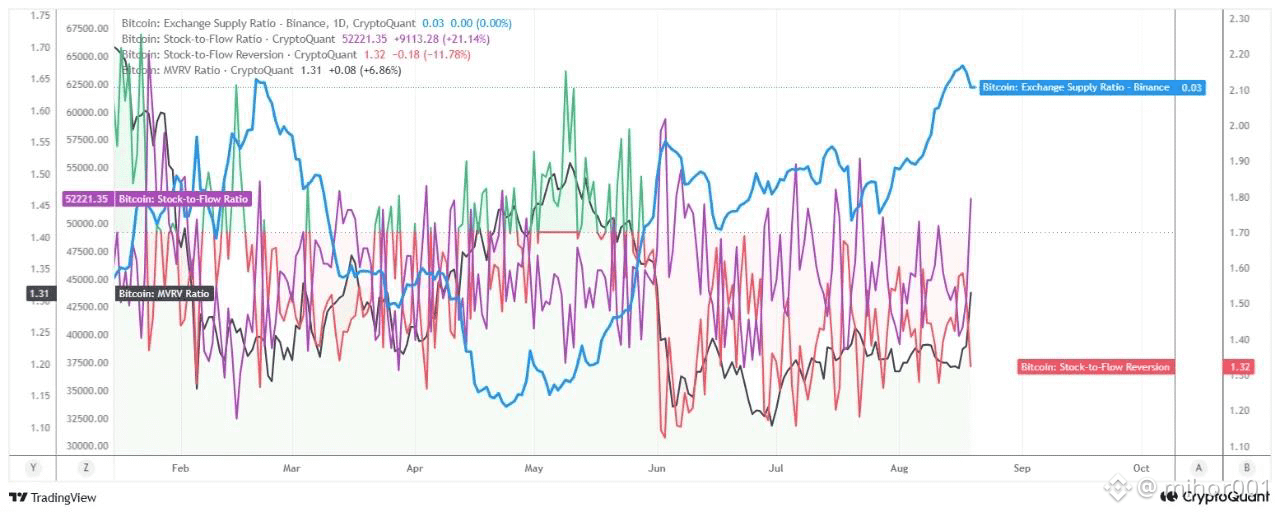Image resolution: width=1280 pixels, height=513 pixels.
Task: Click the Feb label on time axis
Action: tap(180, 467)
